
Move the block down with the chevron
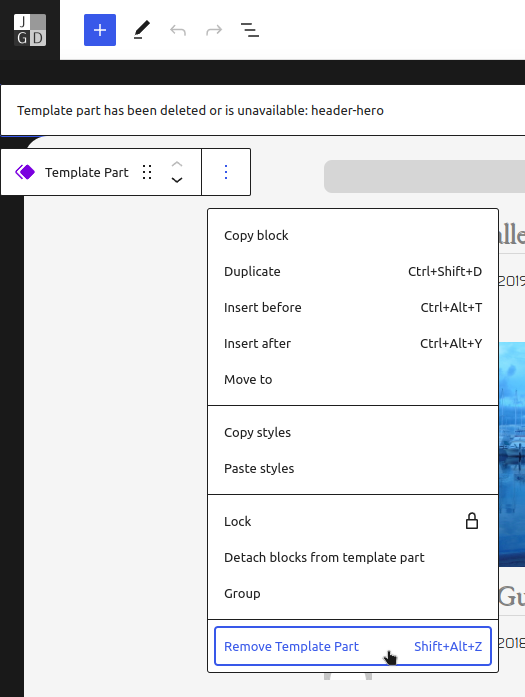(177, 180)
